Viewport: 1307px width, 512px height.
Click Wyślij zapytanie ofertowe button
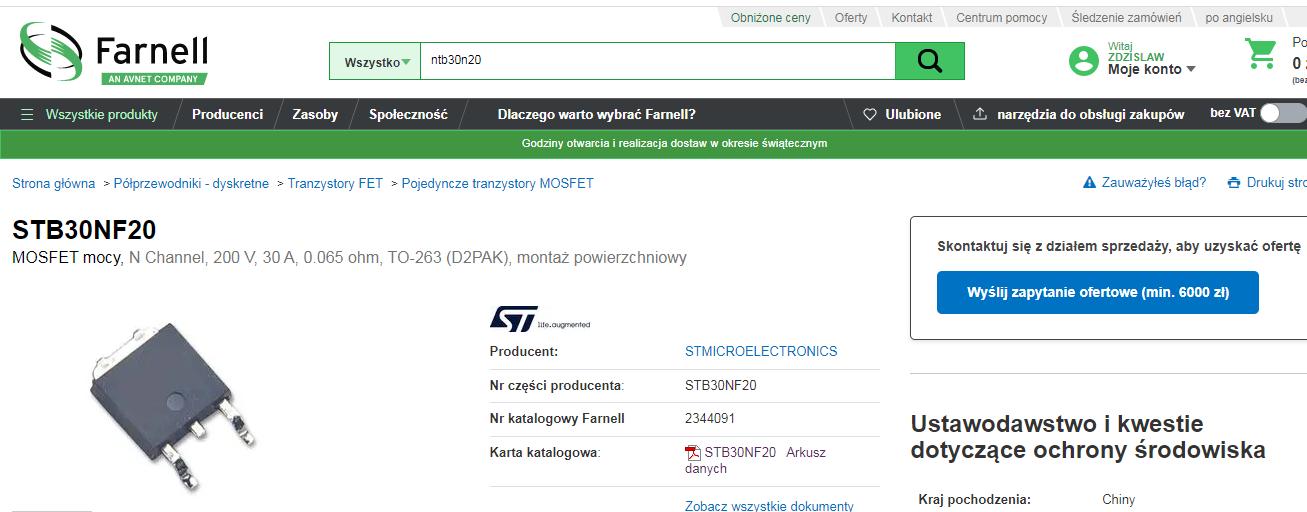coord(1098,292)
